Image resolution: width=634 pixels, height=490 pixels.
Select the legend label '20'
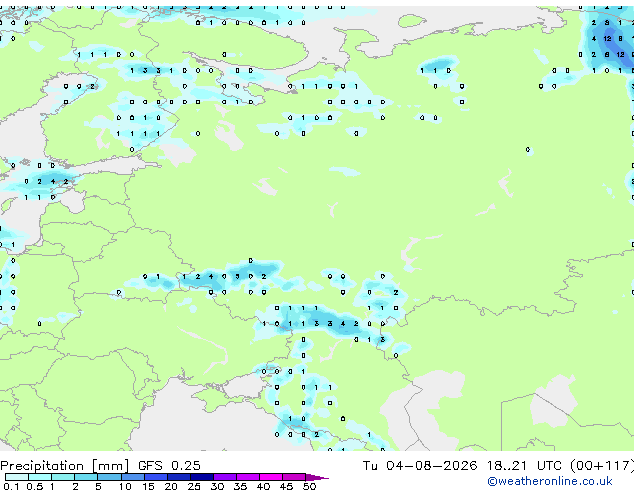[171, 486]
